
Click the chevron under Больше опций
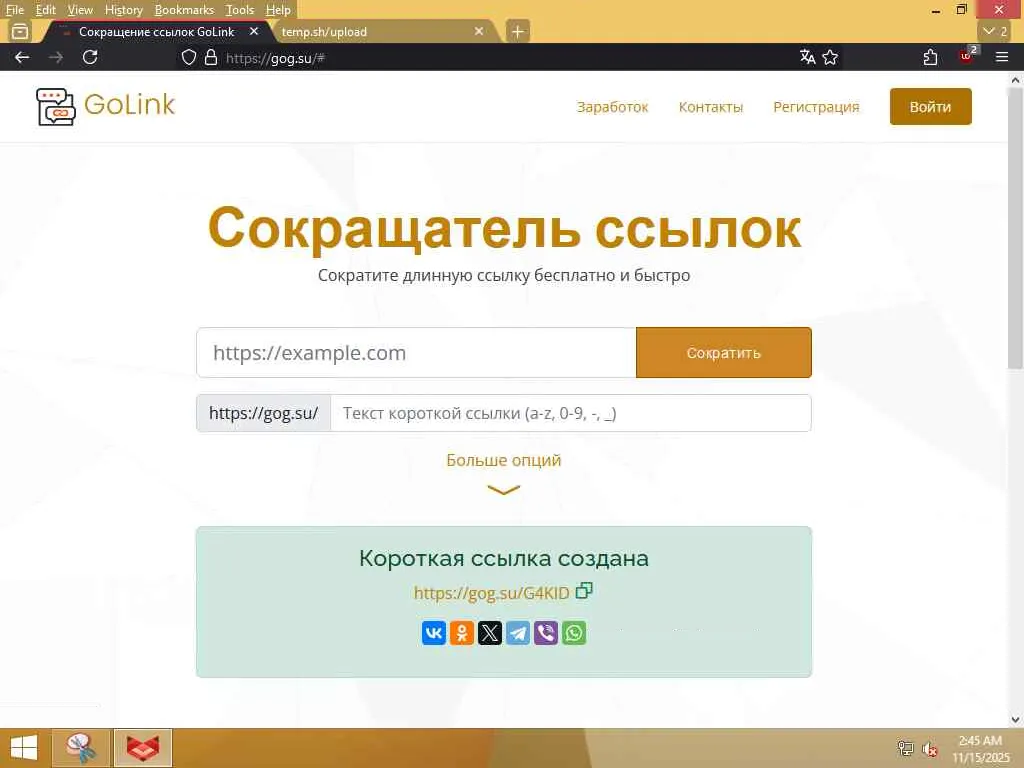pyautogui.click(x=504, y=490)
